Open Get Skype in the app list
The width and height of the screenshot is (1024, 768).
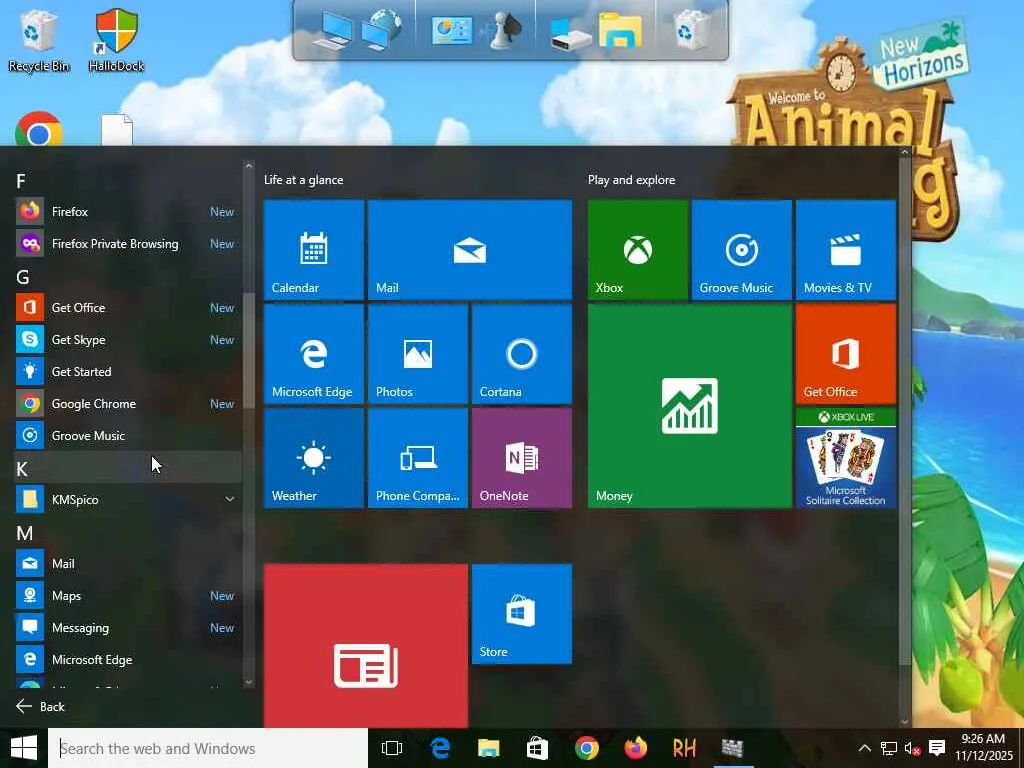tap(127, 340)
